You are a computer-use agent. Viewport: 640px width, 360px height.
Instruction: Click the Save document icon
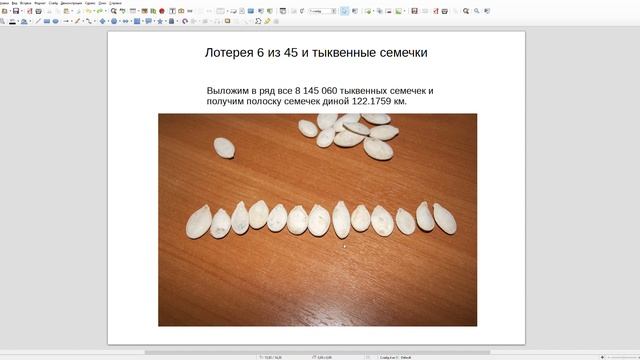click(16, 11)
